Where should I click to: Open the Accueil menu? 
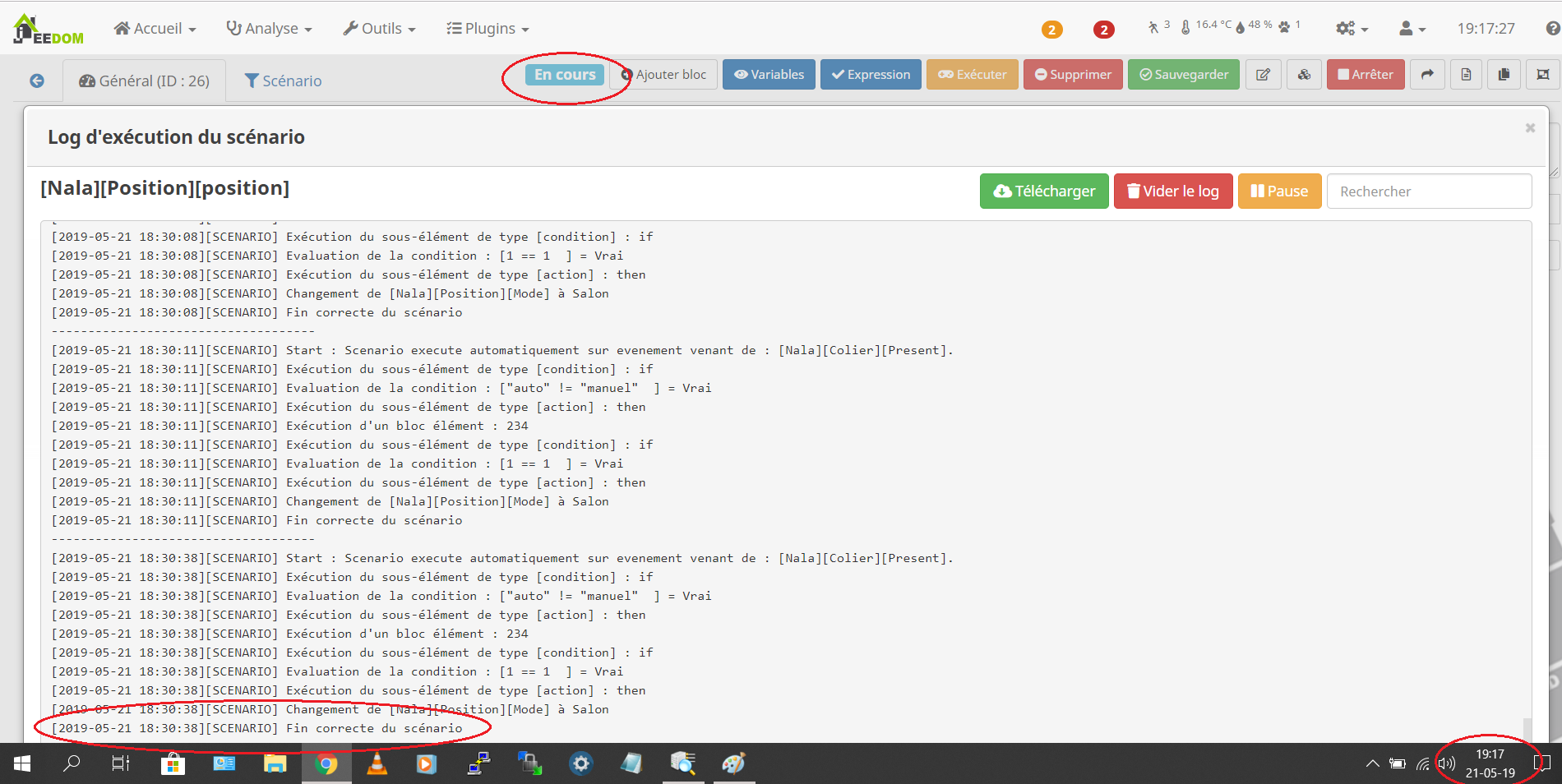click(155, 29)
